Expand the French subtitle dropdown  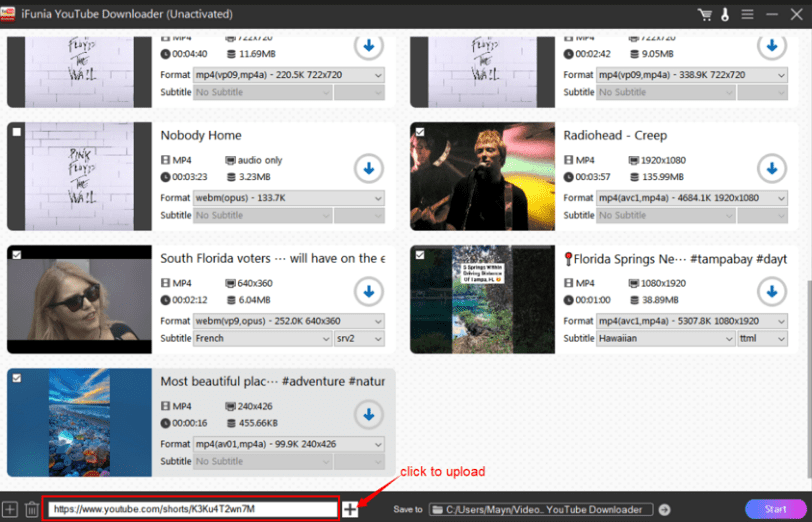pos(262,338)
